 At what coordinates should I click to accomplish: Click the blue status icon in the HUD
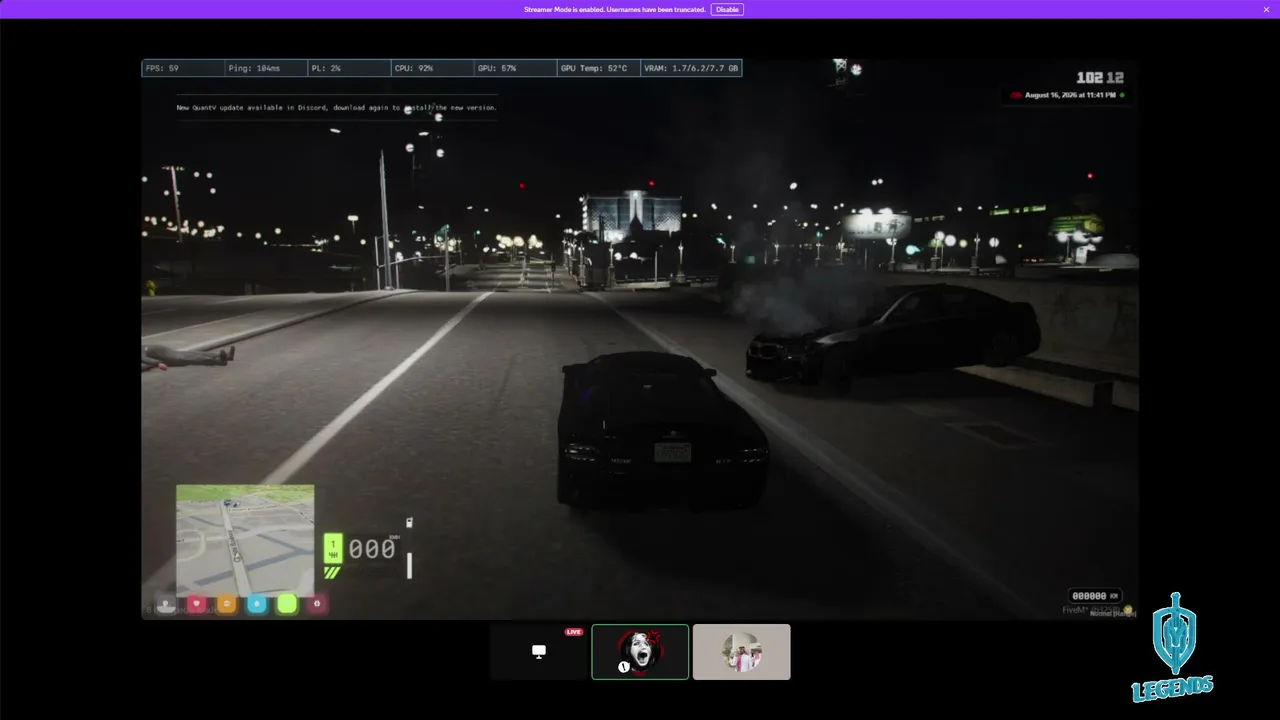(257, 604)
